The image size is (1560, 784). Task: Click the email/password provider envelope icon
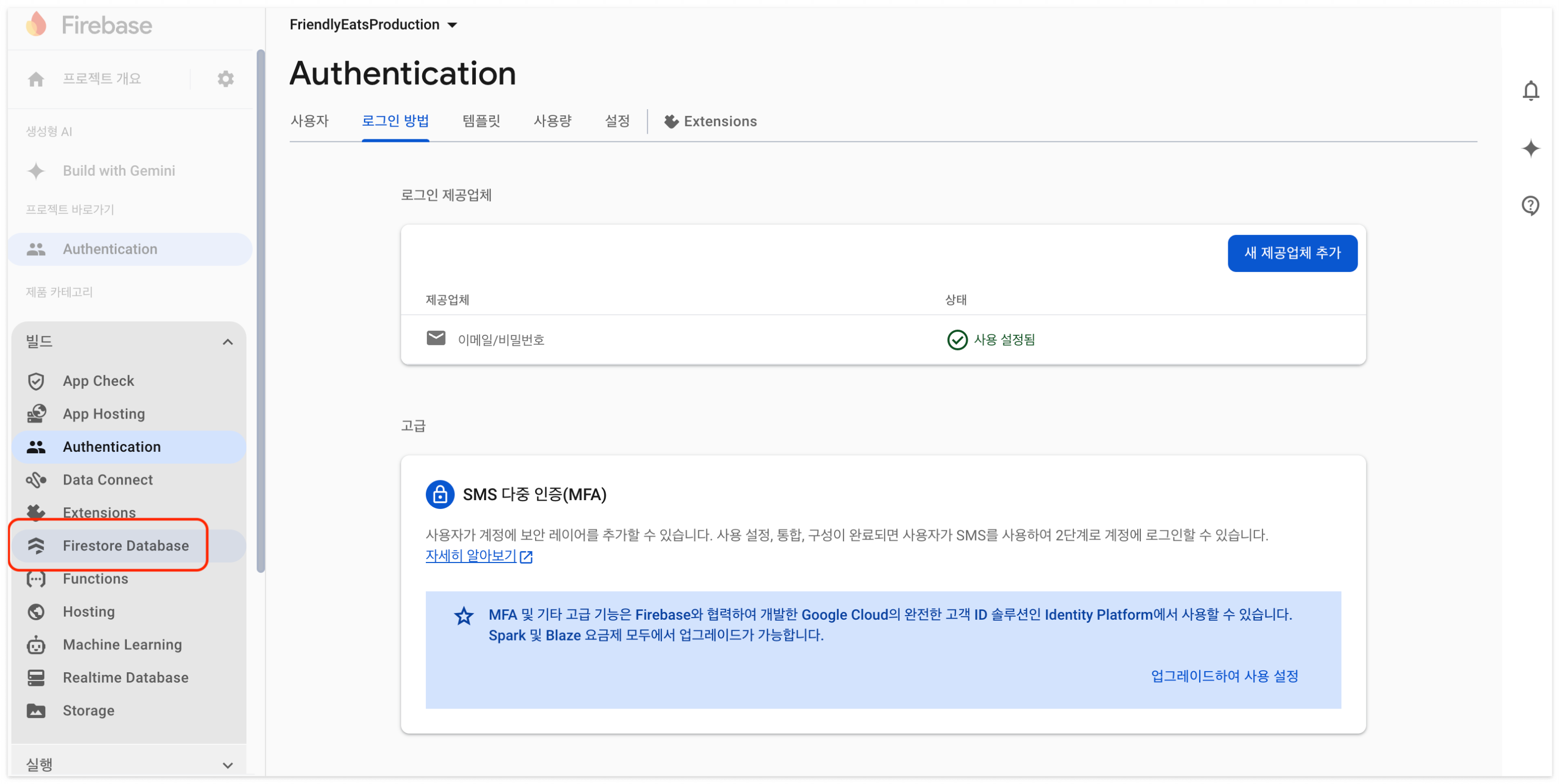coord(435,338)
